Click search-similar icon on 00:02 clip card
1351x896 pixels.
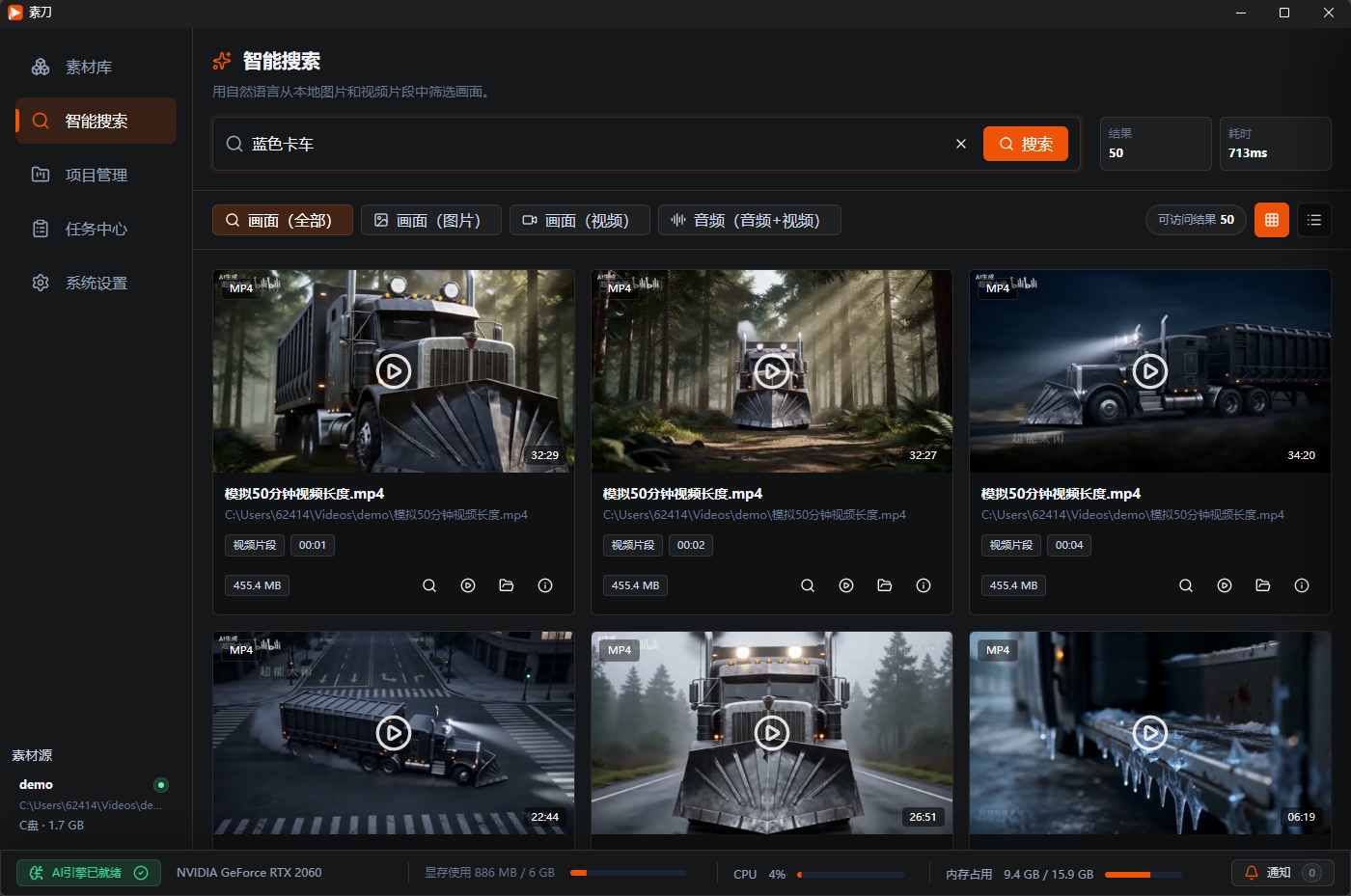[x=808, y=585]
